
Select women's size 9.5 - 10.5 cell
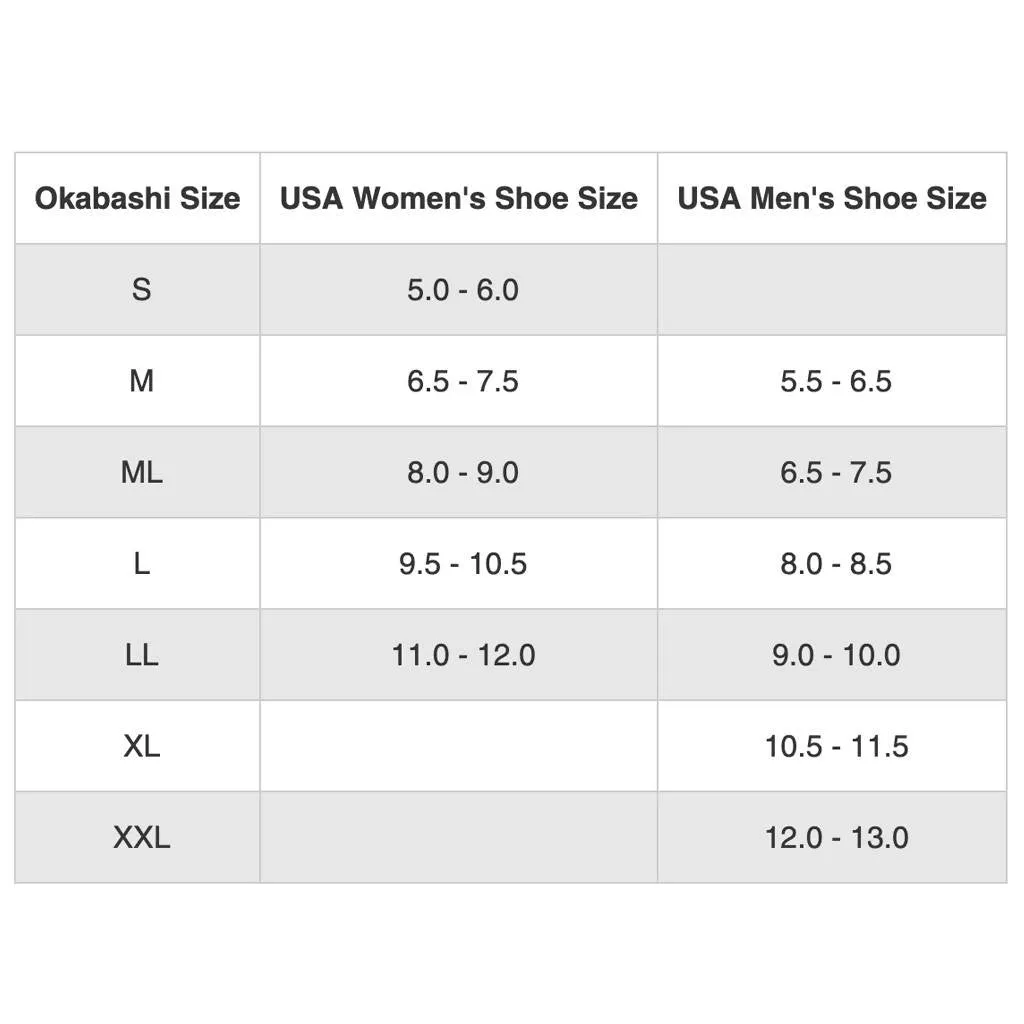click(x=458, y=564)
